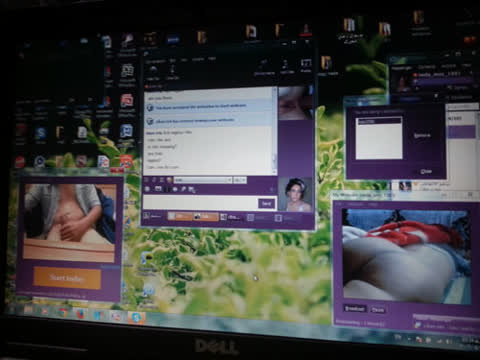Open the Skype icon on the taskbar
The width and height of the screenshot is (480, 360).
click(x=136, y=318)
